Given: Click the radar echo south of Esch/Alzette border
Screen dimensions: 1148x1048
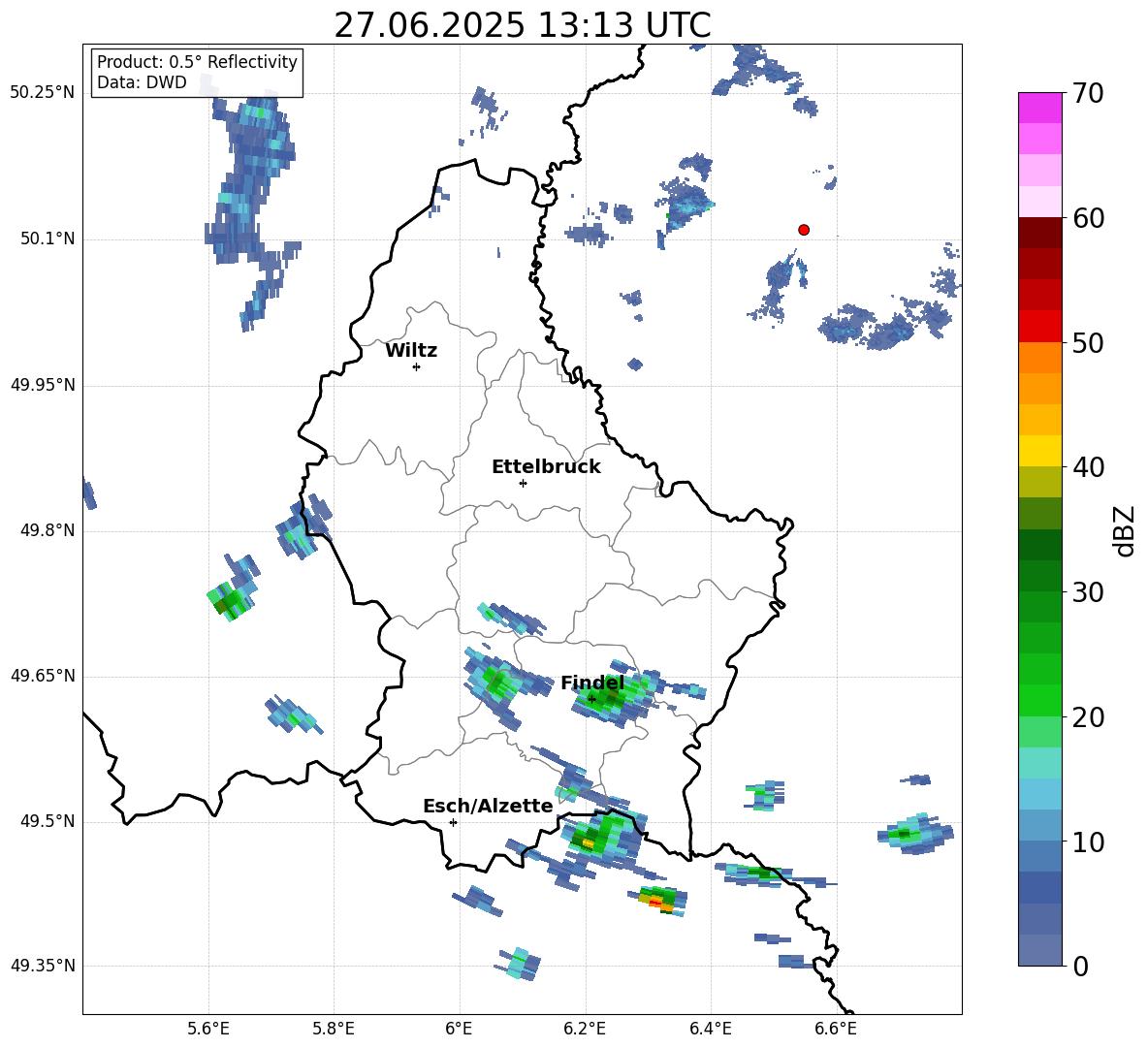Looking at the screenshot, I should point(479,901).
